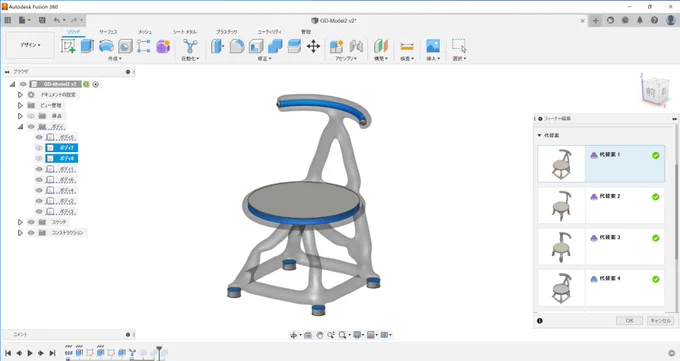The width and height of the screenshot is (680, 361).
Task: Expand the ドキュメントの設定 node
Action: tap(20, 95)
